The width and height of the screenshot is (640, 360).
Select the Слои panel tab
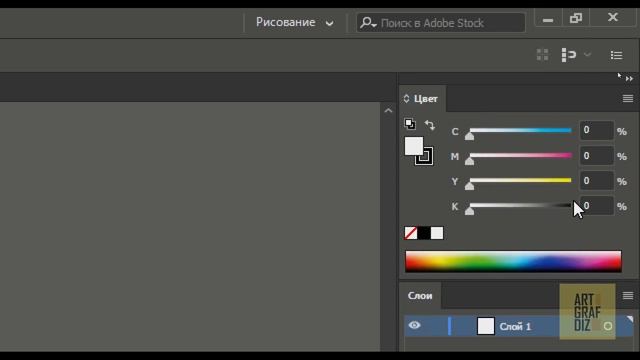pyautogui.click(x=420, y=296)
